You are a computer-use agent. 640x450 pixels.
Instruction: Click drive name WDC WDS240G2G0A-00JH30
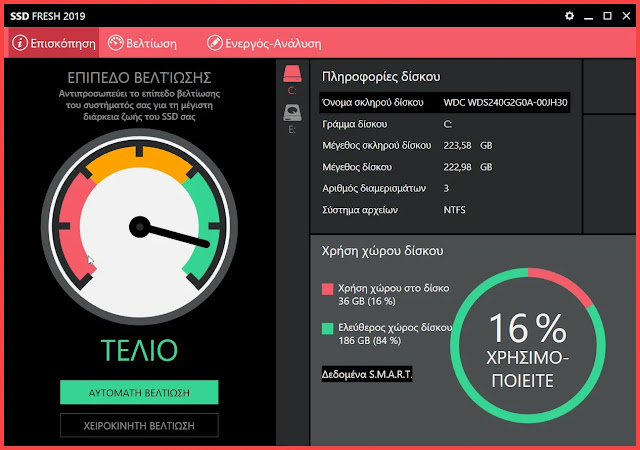click(x=505, y=102)
